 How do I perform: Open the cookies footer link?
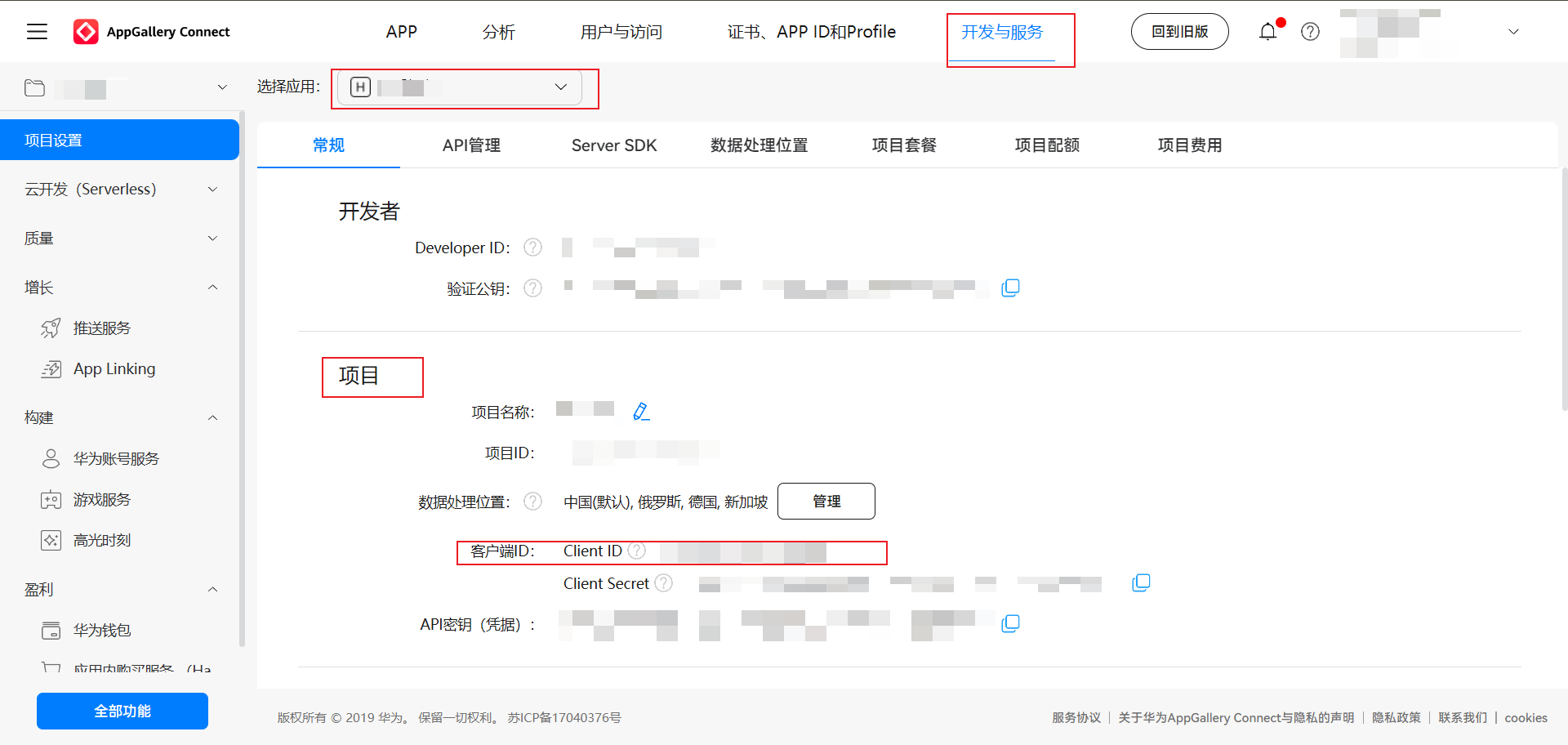tap(1526, 717)
